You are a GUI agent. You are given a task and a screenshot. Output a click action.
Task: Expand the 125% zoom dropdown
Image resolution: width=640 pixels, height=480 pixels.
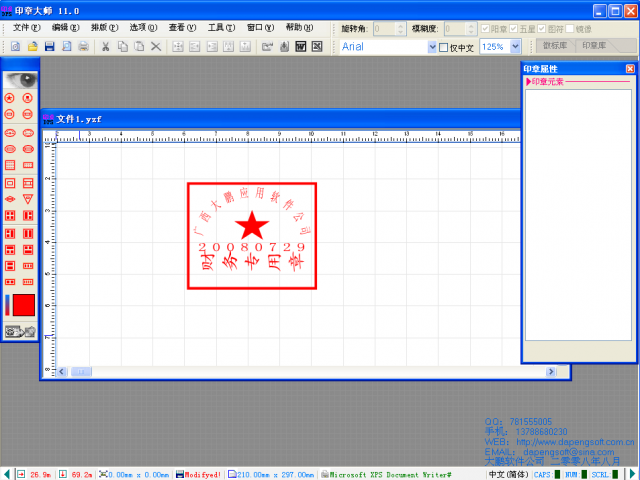tap(525, 47)
